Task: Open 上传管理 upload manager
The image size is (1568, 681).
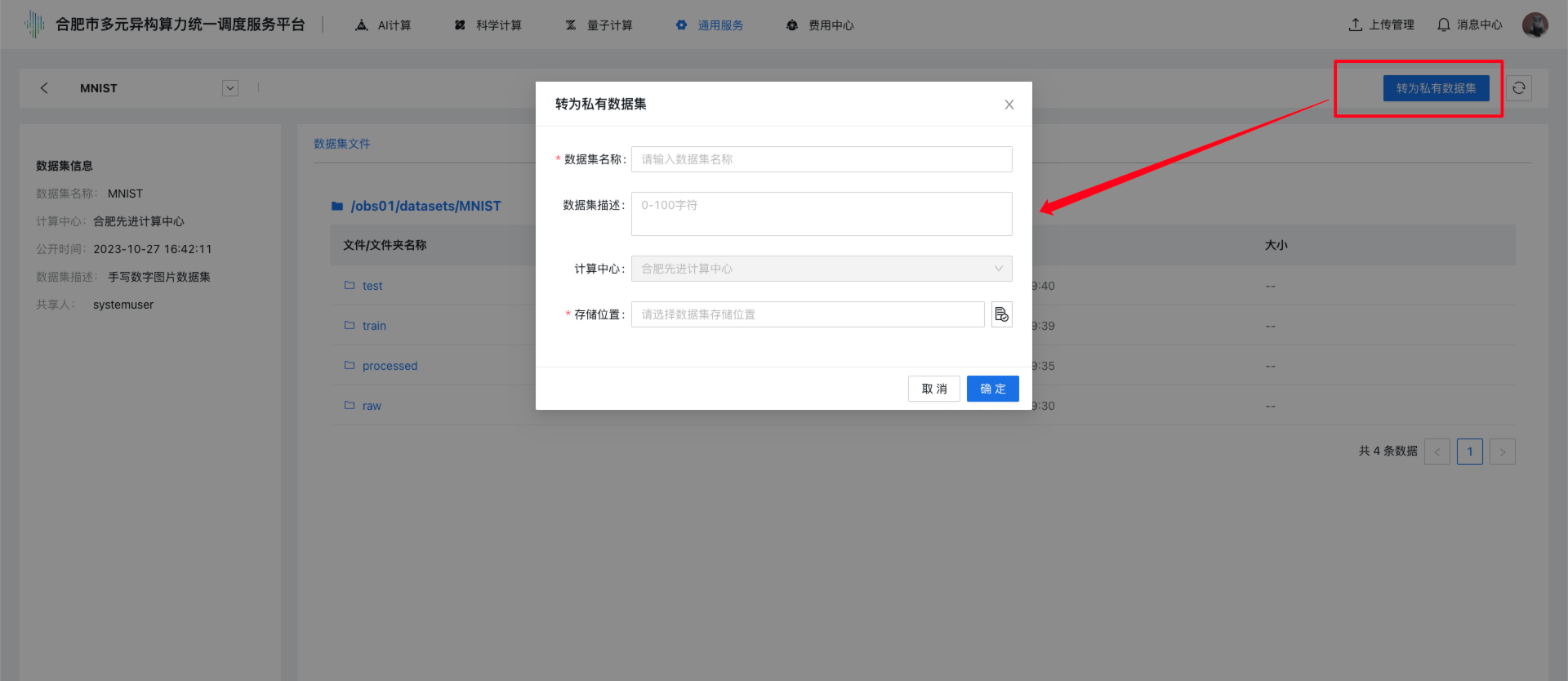Action: (1381, 24)
